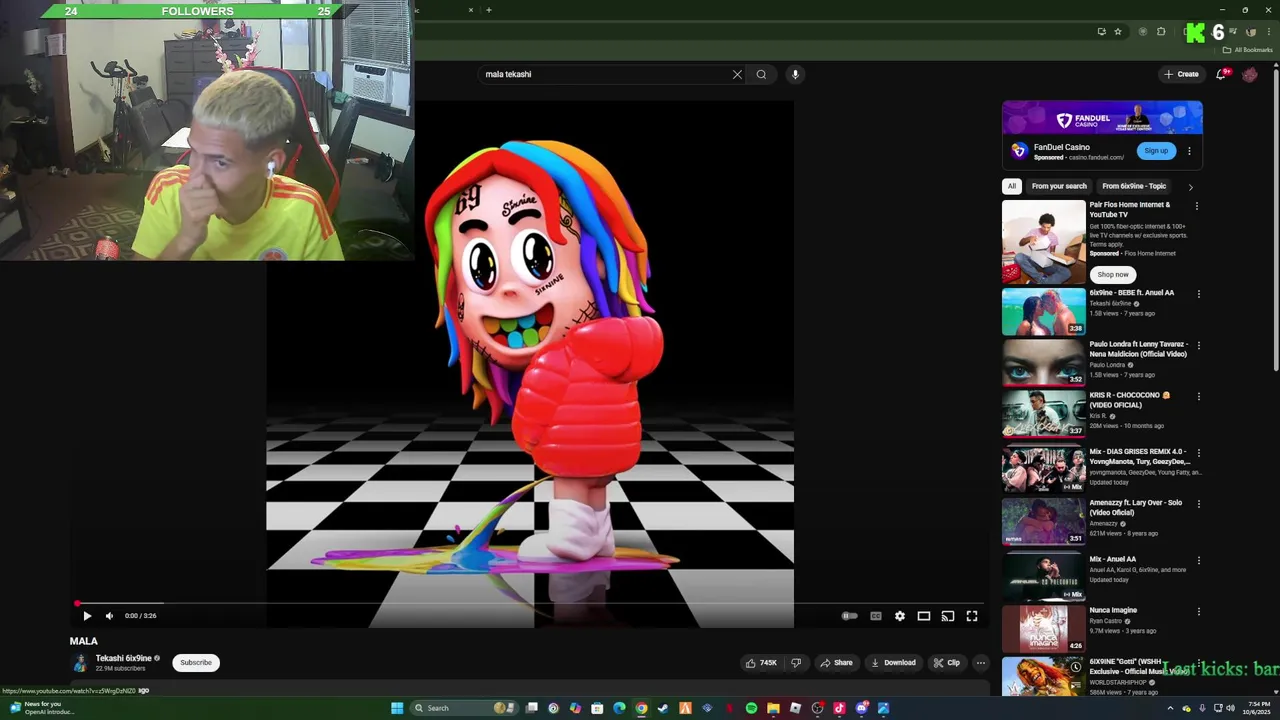Image resolution: width=1280 pixels, height=720 pixels.
Task: Click 'Shop now' on the Fios ad
Action: pyautogui.click(x=1112, y=274)
